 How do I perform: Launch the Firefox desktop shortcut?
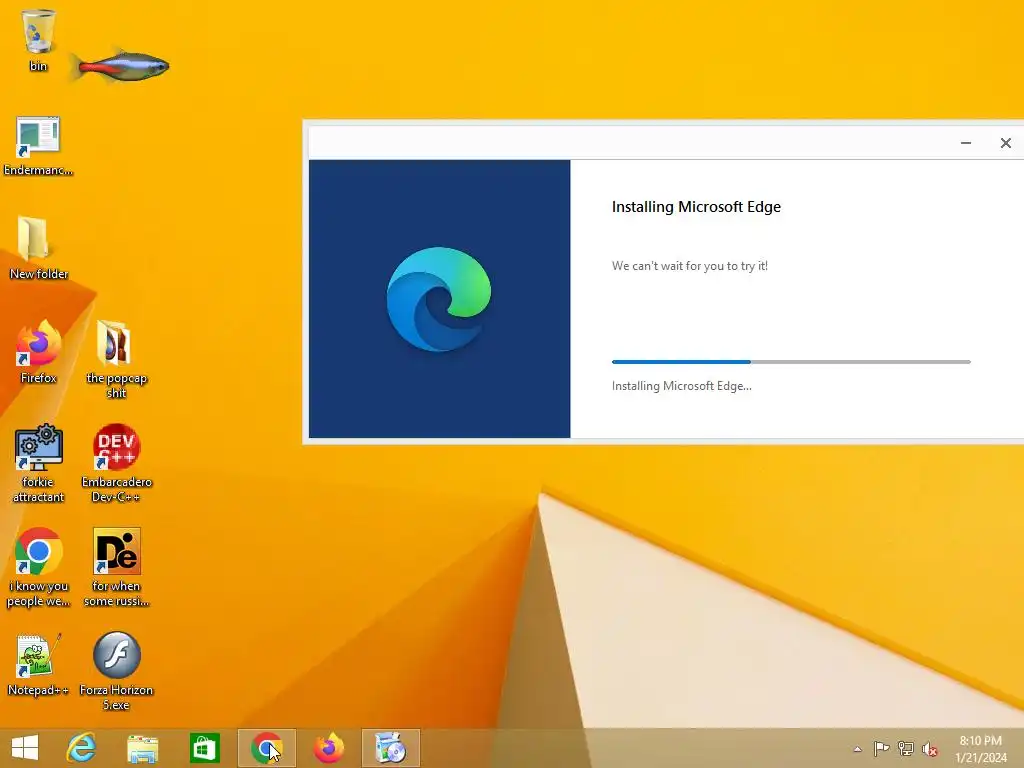(39, 351)
